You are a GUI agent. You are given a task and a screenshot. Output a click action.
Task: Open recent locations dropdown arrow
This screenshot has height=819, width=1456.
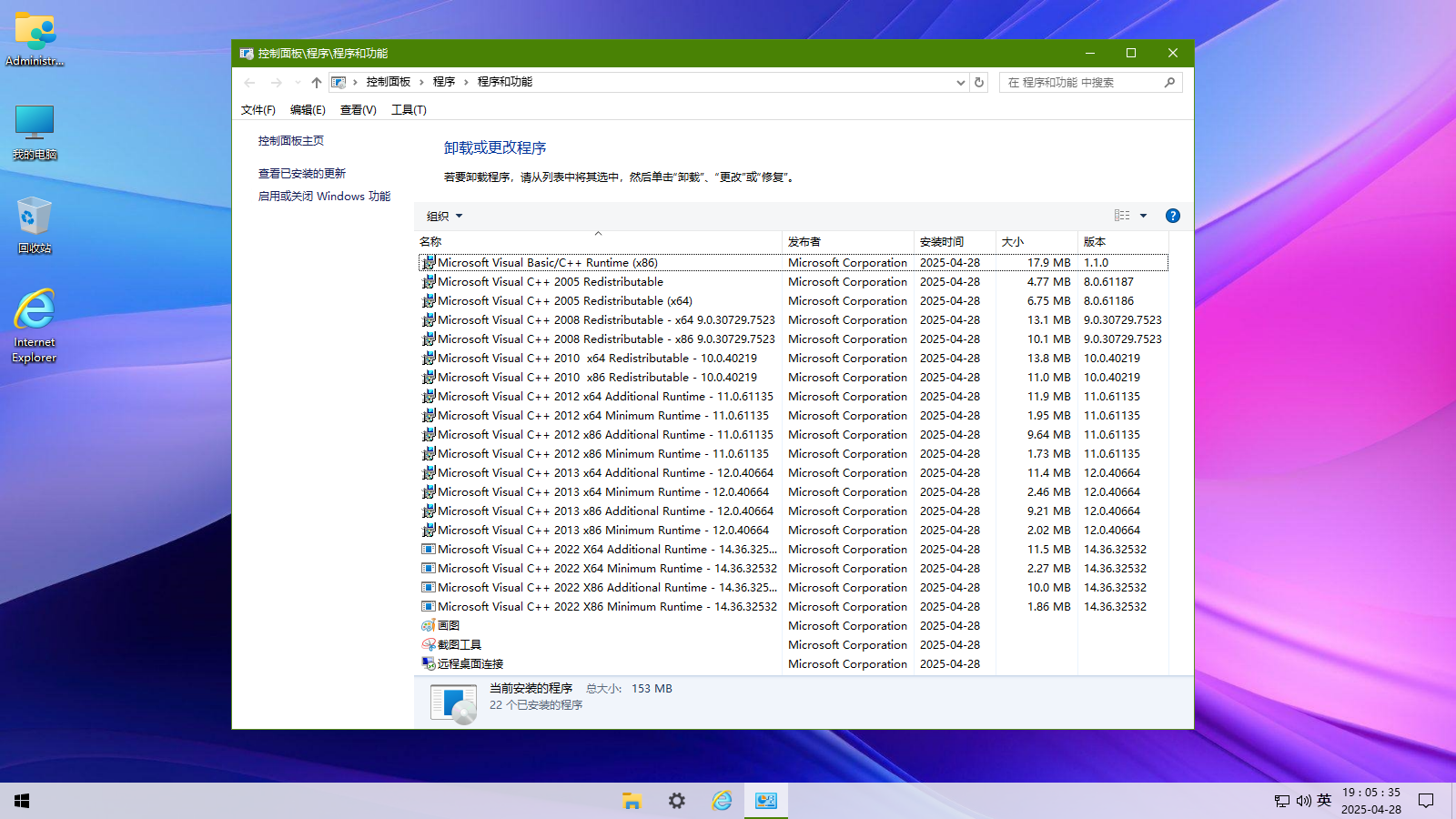[298, 83]
